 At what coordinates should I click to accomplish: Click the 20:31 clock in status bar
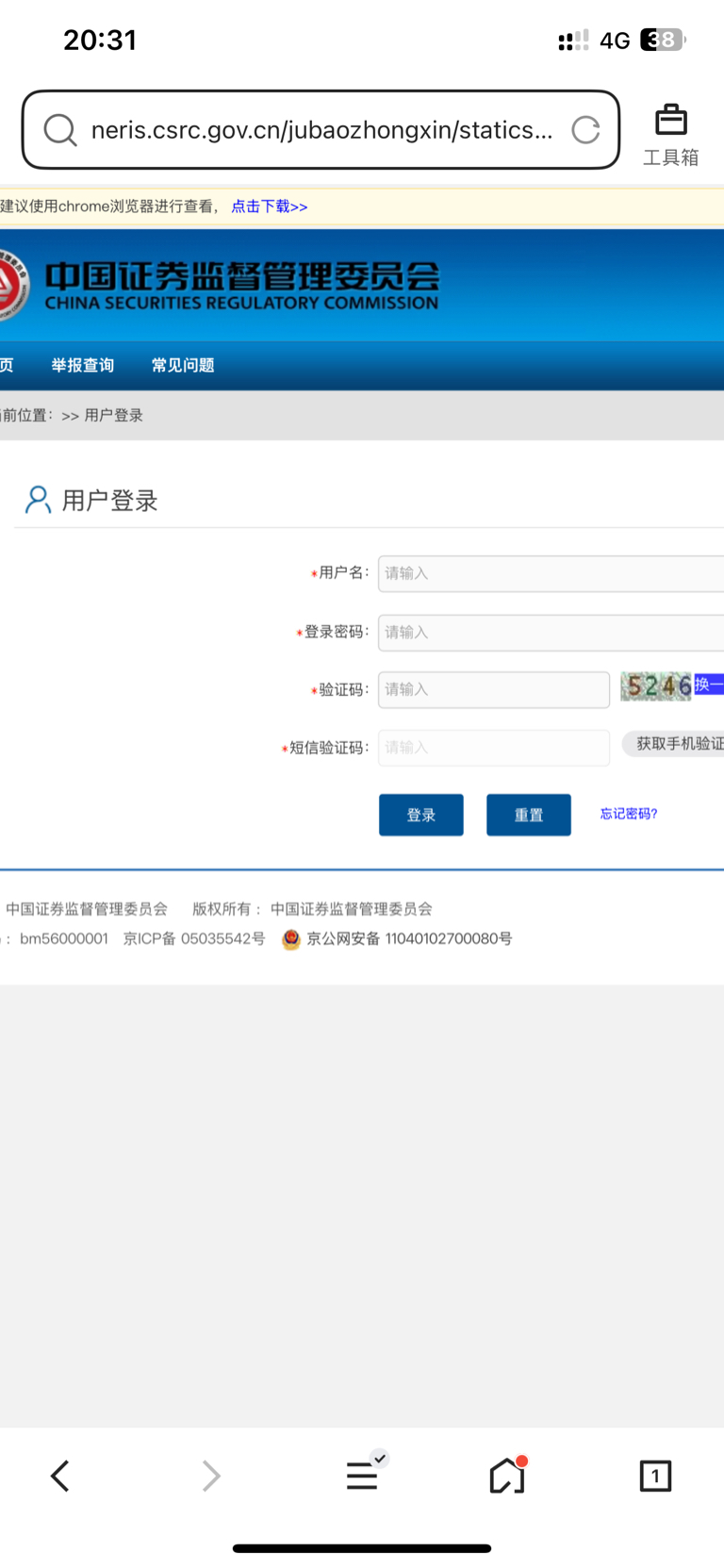point(100,40)
